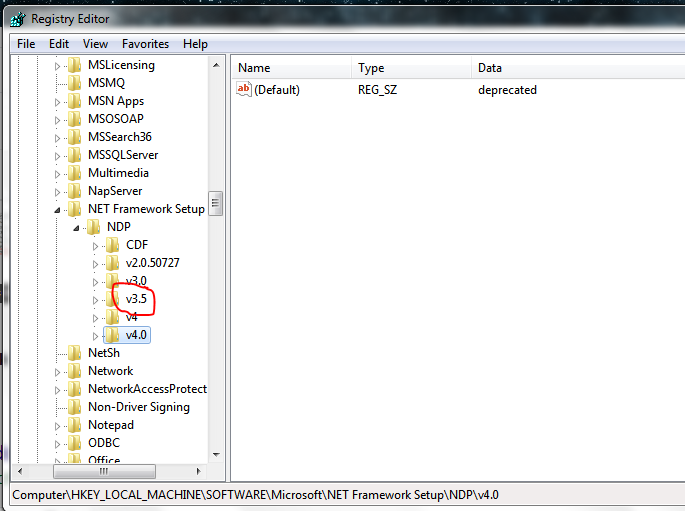Expand the MSSQLServer key
685x511 pixels.
[57, 156]
